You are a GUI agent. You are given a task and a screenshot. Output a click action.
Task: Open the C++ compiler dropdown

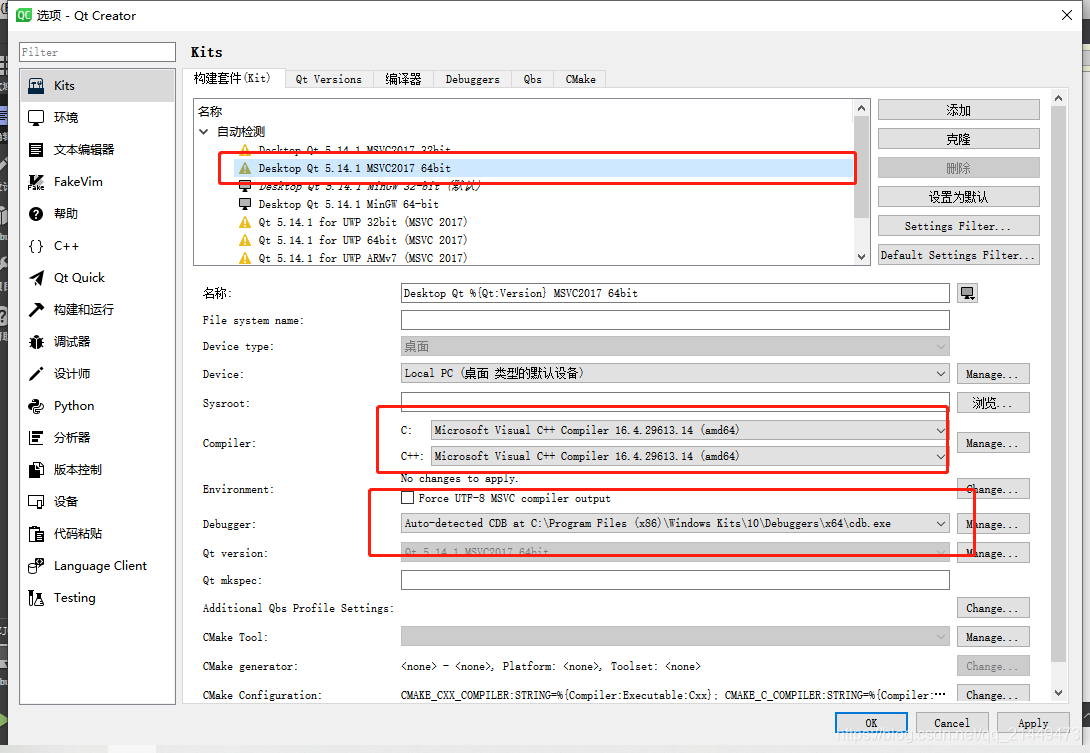click(x=690, y=456)
